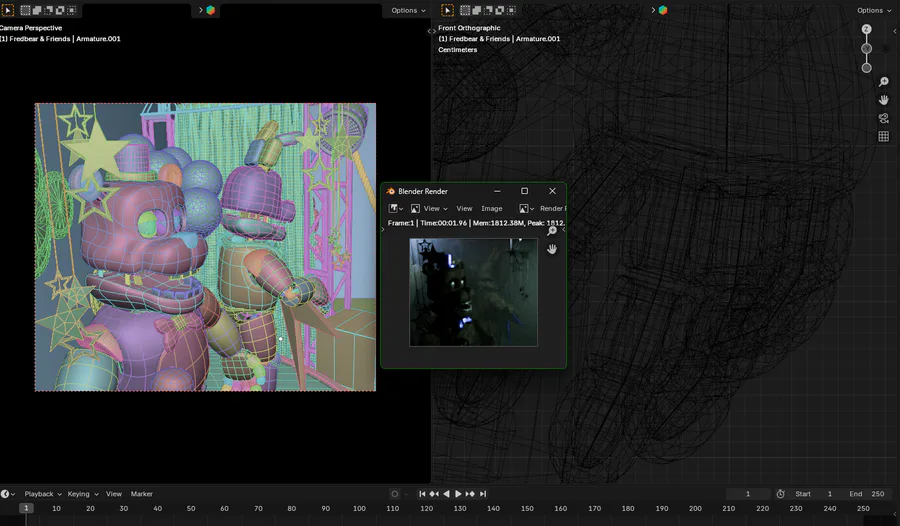
Task: Open Options dropdown in the Camera Perspective viewport
Action: tap(408, 10)
